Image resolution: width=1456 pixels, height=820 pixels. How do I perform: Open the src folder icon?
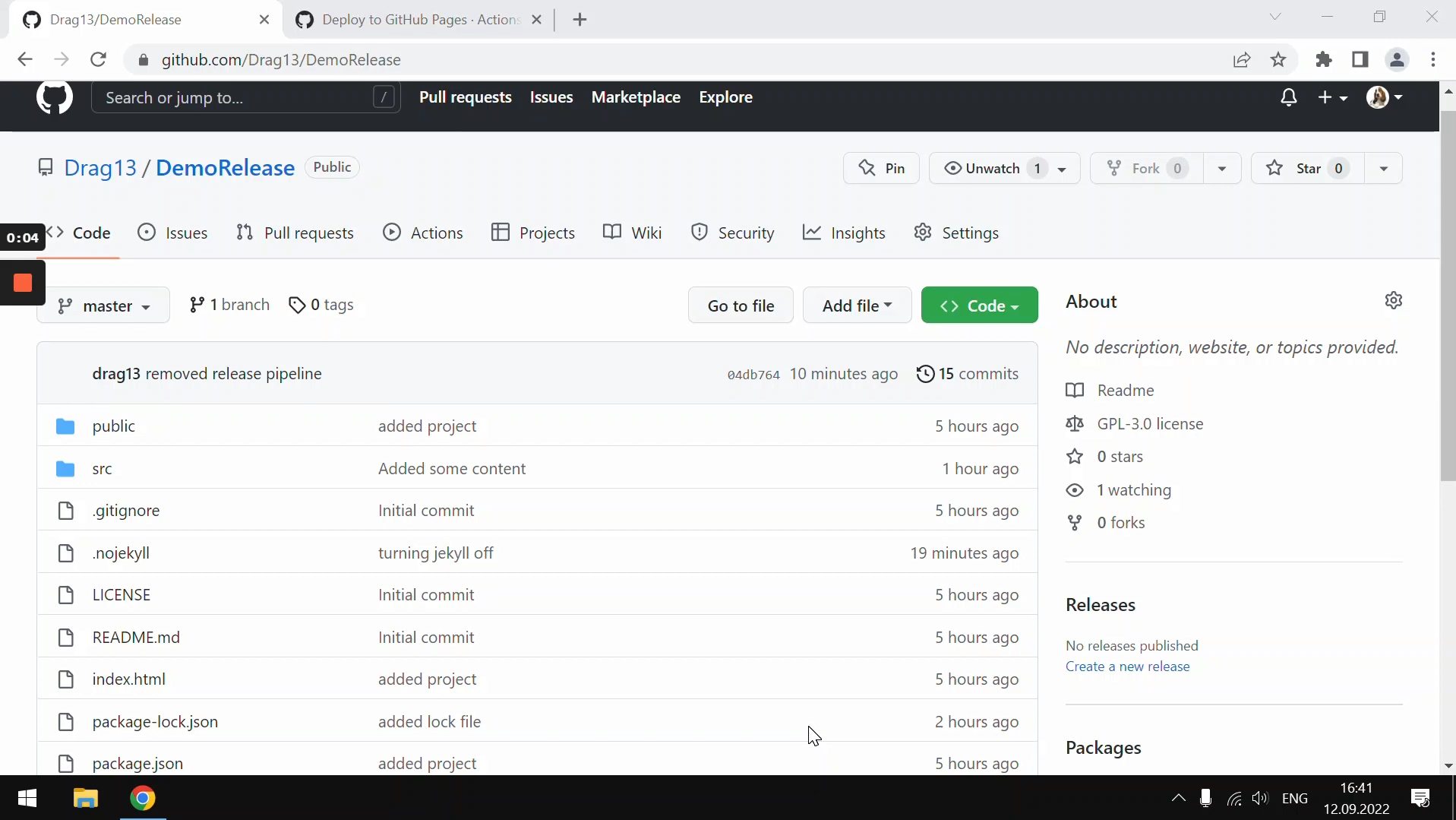[65, 468]
